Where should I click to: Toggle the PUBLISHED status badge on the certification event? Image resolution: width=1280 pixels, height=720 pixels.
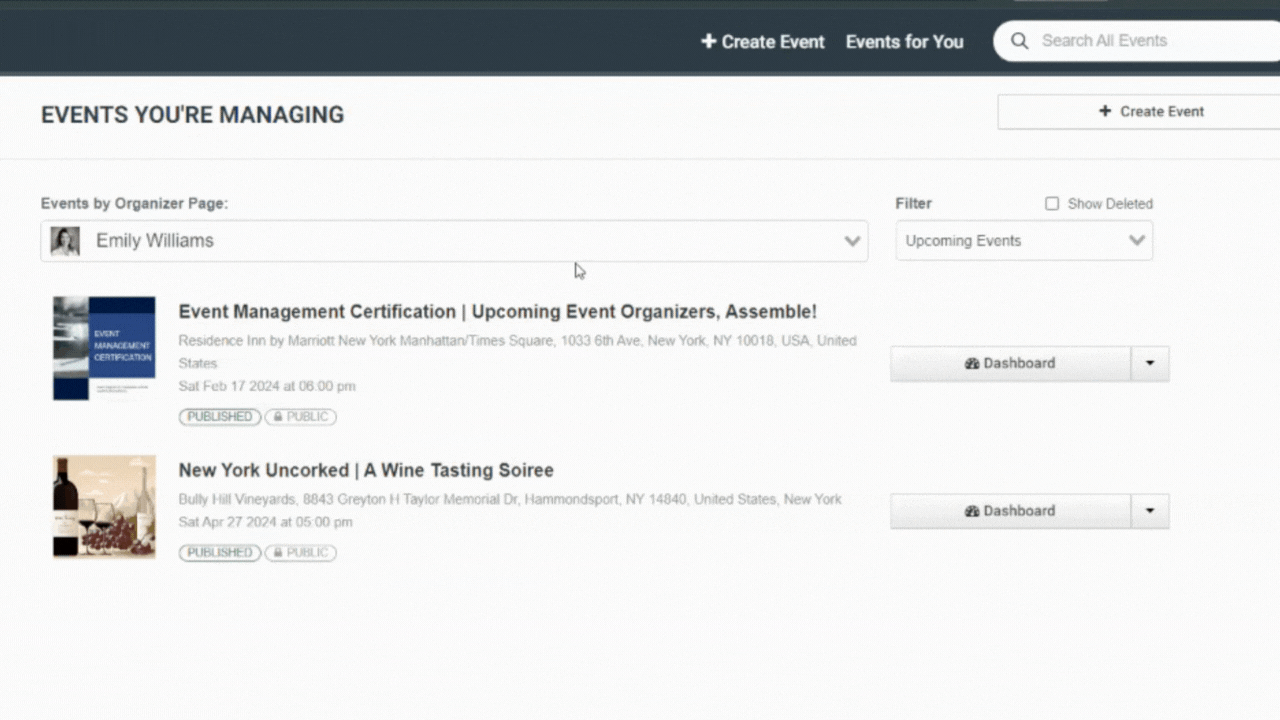coord(219,417)
